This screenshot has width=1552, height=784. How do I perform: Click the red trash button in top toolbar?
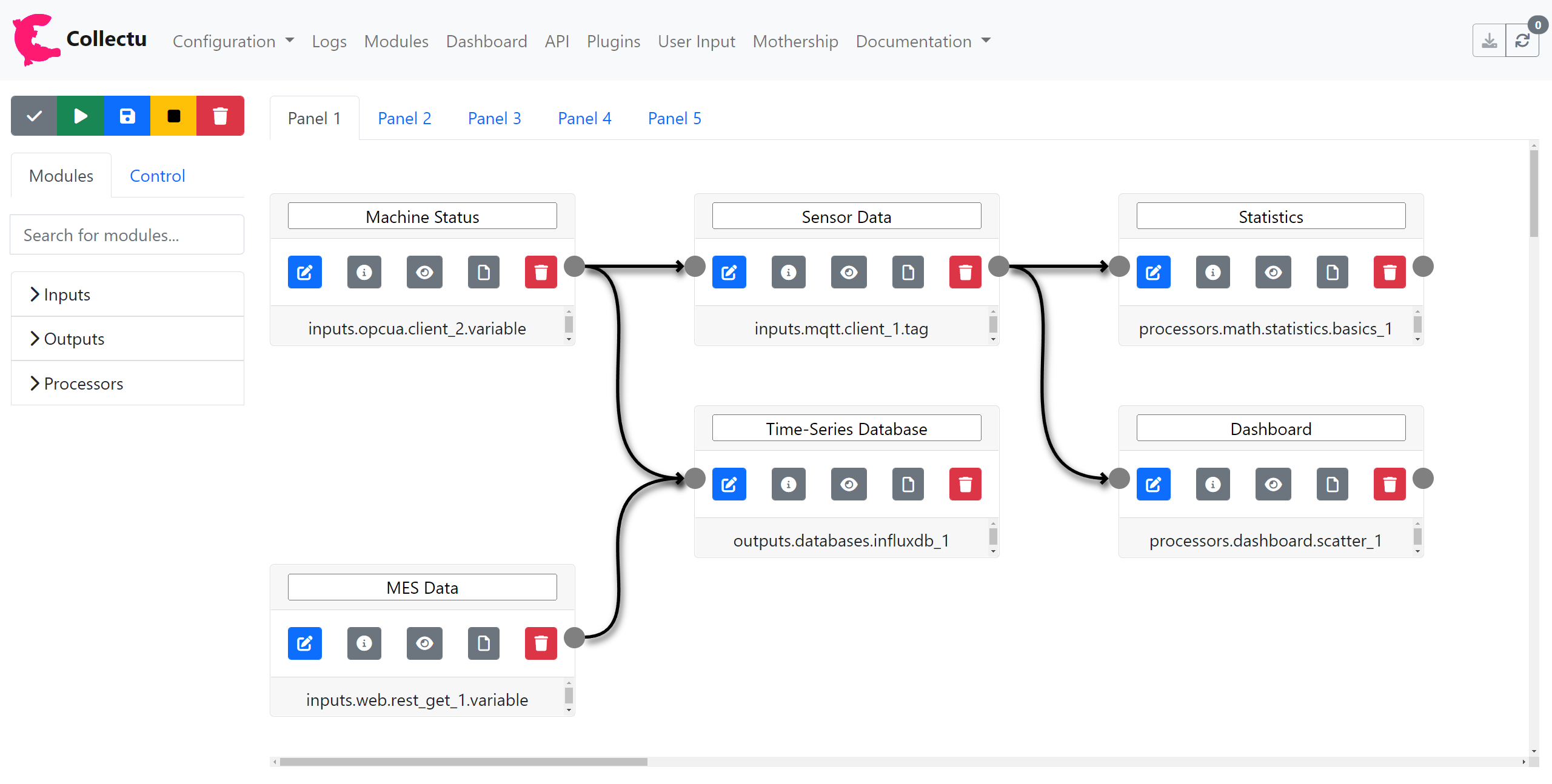(x=220, y=116)
